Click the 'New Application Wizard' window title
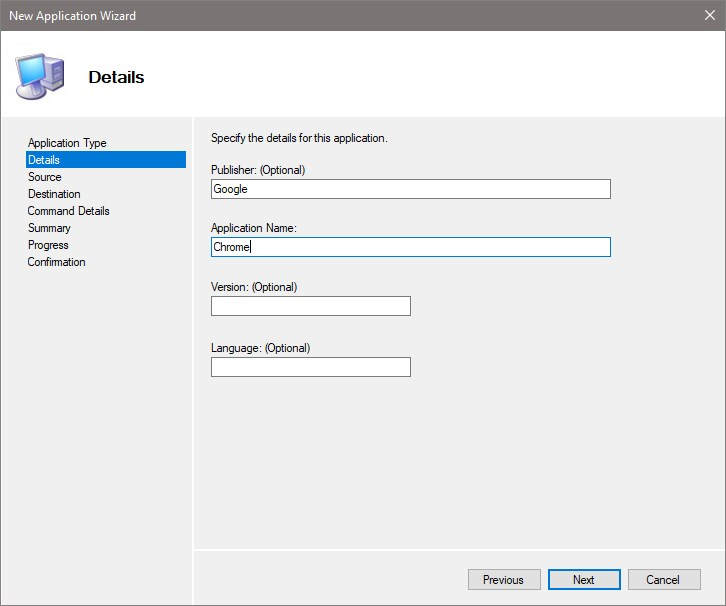Viewport: 726px width, 606px height. click(73, 16)
